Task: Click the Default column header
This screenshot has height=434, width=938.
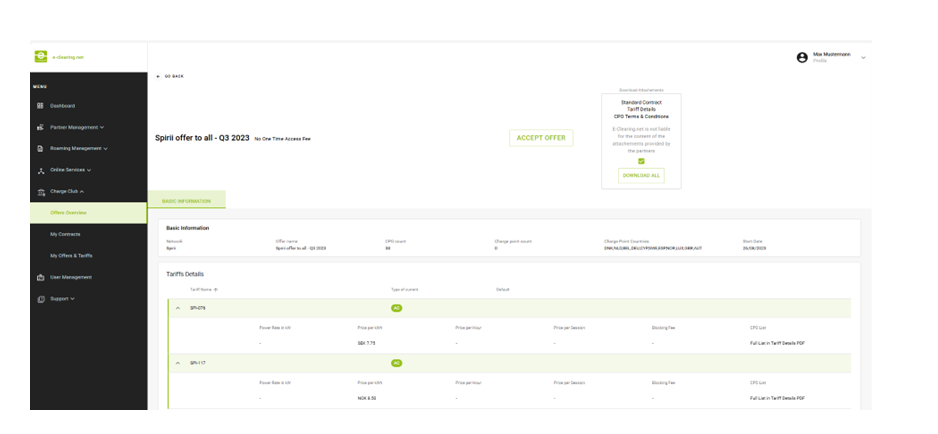Action: 502,290
